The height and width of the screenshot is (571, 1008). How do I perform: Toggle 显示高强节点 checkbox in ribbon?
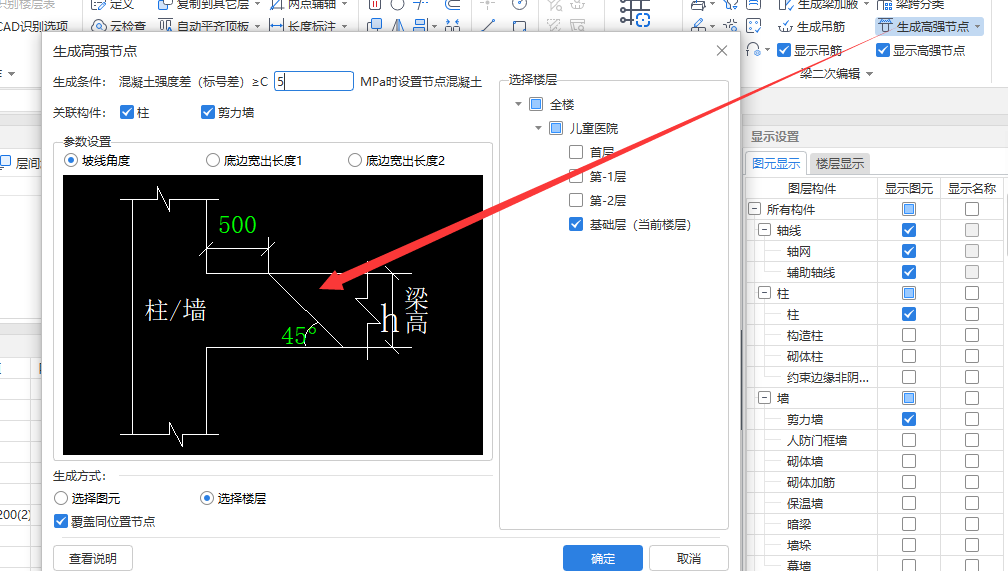(x=883, y=50)
